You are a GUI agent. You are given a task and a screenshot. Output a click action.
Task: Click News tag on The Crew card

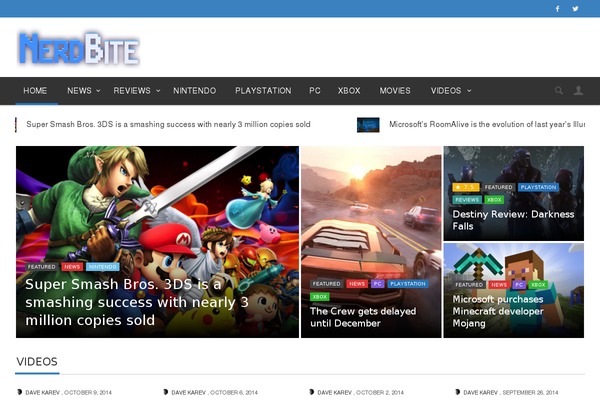[357, 284]
